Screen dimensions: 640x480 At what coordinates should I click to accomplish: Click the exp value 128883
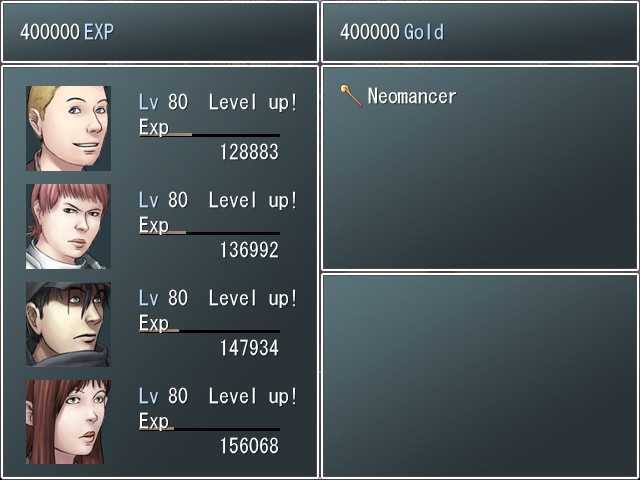(249, 152)
